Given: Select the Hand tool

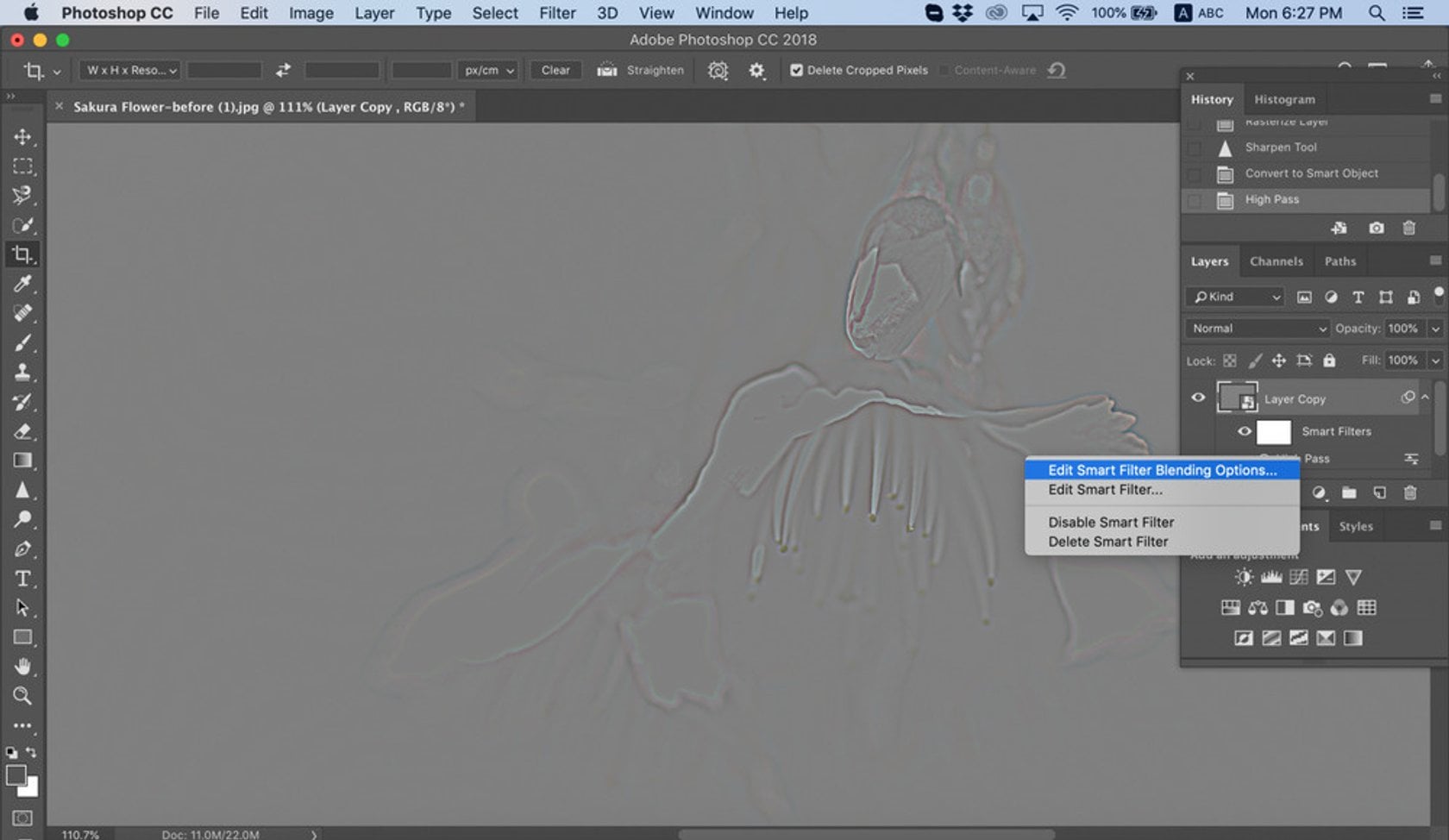Looking at the screenshot, I should pos(22,666).
